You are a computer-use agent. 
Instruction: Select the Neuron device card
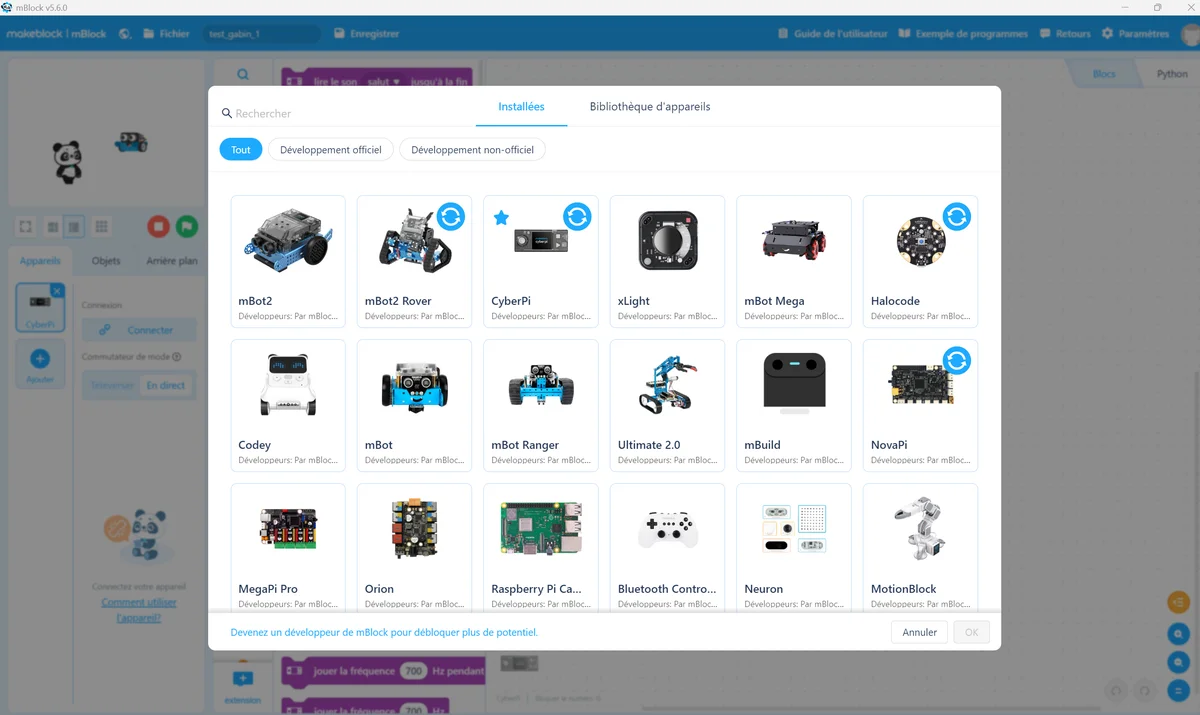(x=794, y=547)
